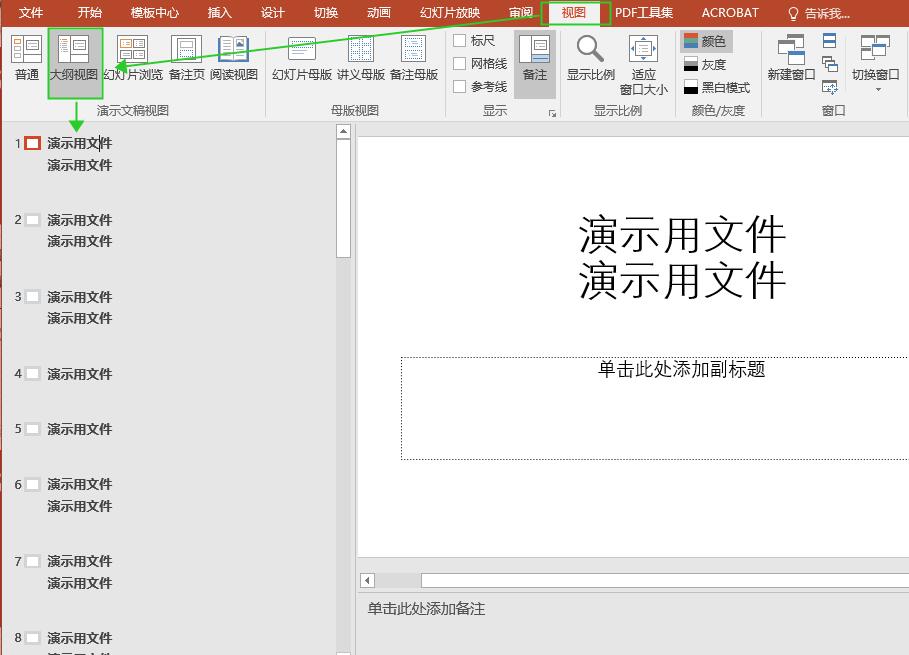This screenshot has height=655, width=909.
Task: Select slide 7 icon in outline
Action: click(32, 561)
